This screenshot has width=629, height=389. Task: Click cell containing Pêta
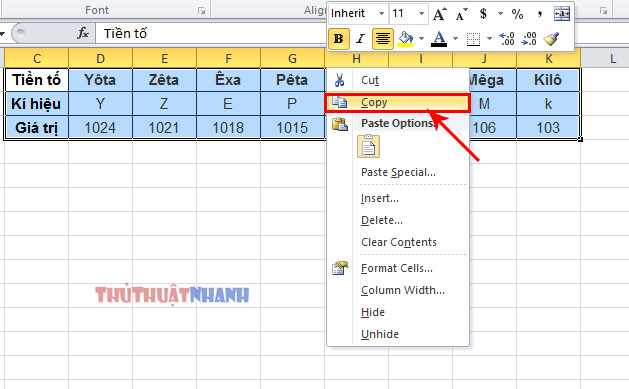(x=292, y=80)
